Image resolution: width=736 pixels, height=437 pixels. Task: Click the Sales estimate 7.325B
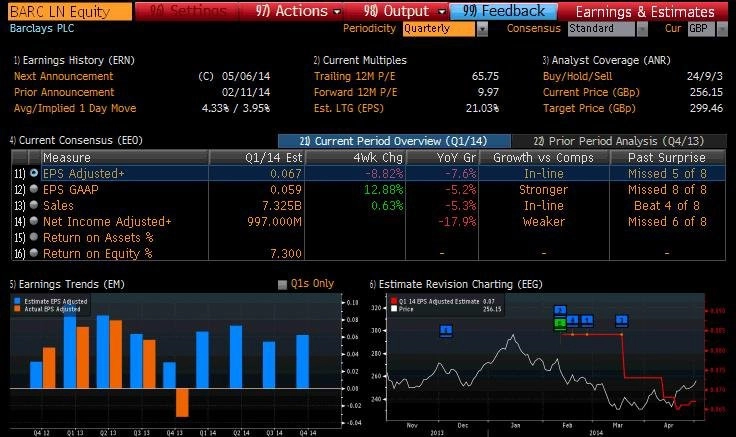(x=282, y=206)
